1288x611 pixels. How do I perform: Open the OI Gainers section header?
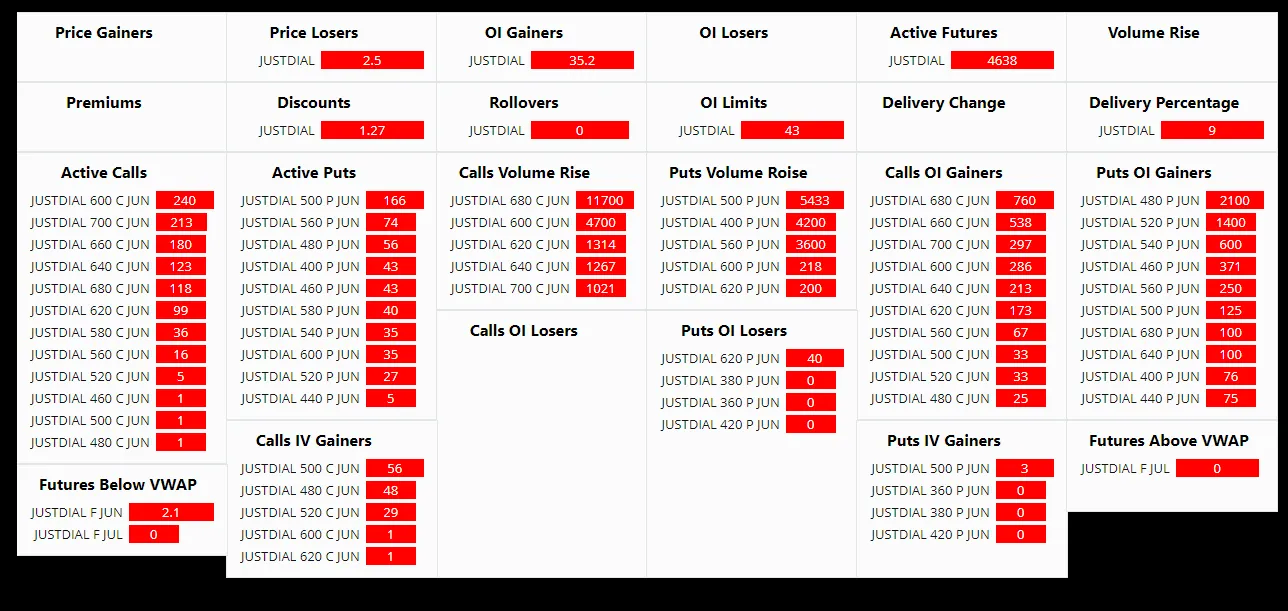tap(524, 33)
